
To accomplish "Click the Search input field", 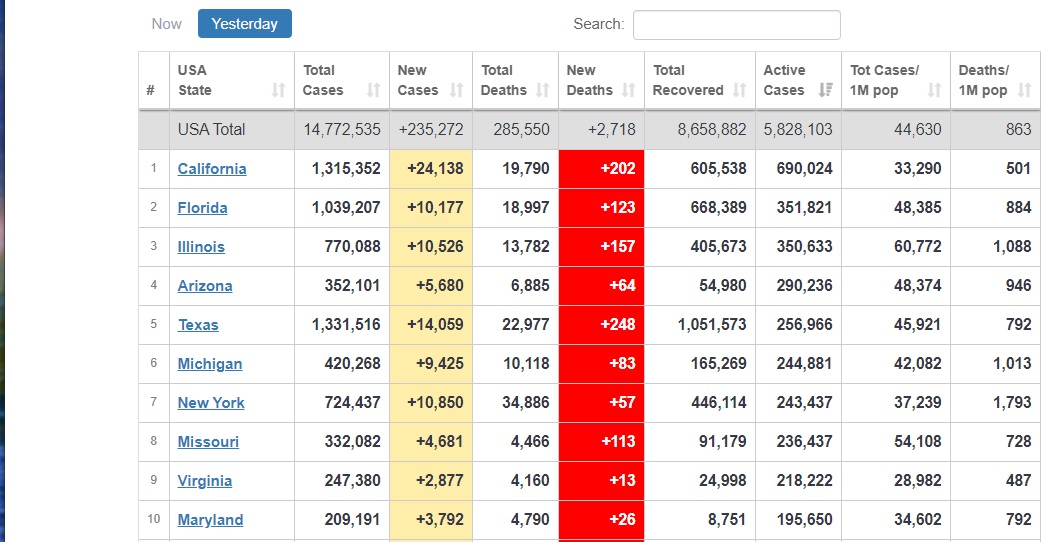I will coord(736,25).
